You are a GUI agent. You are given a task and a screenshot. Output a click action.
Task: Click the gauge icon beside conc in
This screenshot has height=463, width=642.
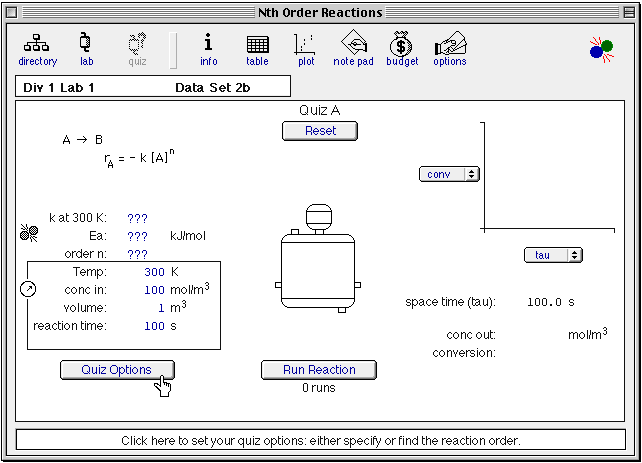coord(28,289)
